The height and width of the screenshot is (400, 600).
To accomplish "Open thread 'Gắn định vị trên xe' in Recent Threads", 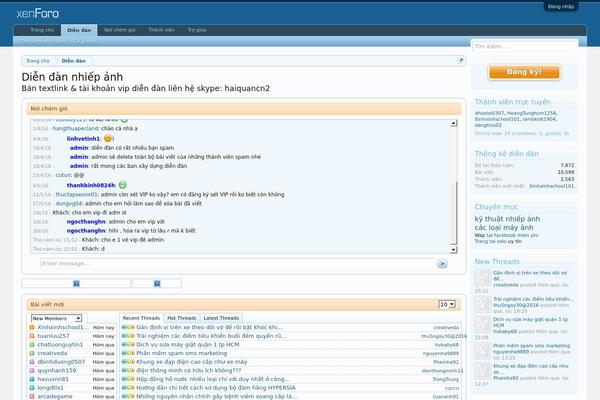I will (209, 327).
